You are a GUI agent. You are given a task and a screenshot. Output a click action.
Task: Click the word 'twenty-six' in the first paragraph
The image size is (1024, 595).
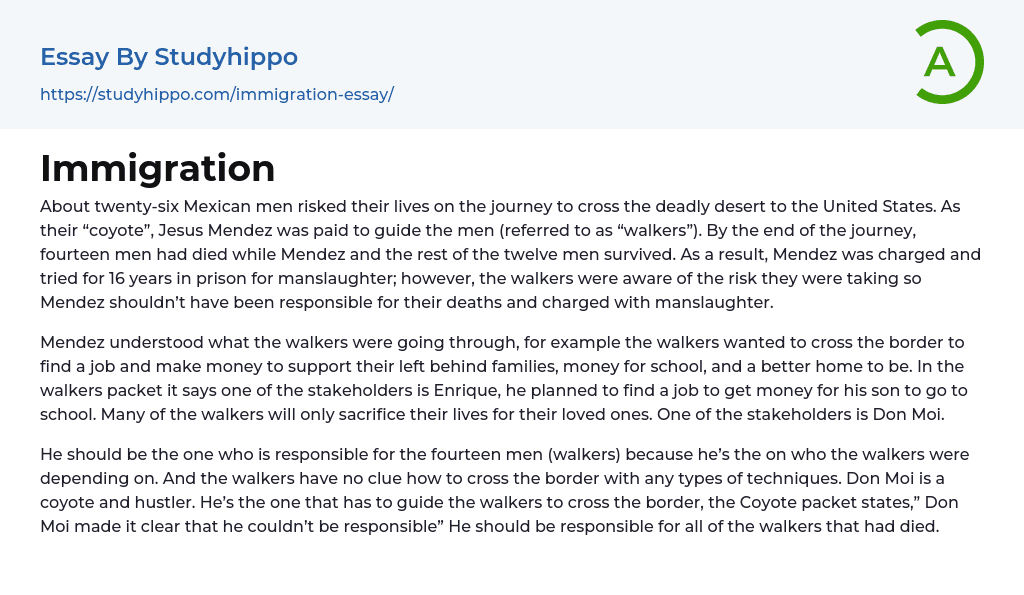(134, 207)
